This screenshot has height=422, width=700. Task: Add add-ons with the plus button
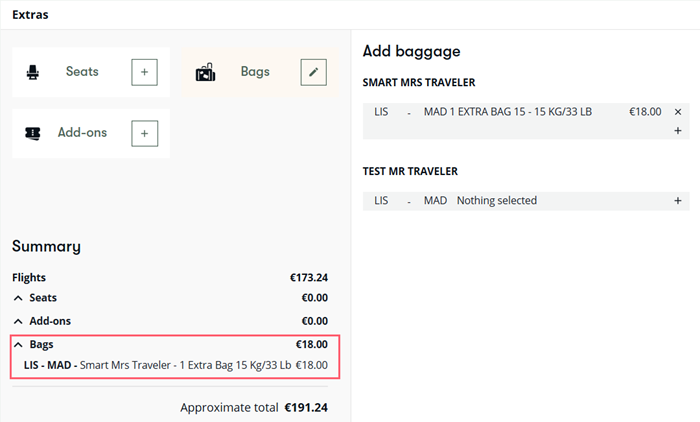[x=144, y=133]
